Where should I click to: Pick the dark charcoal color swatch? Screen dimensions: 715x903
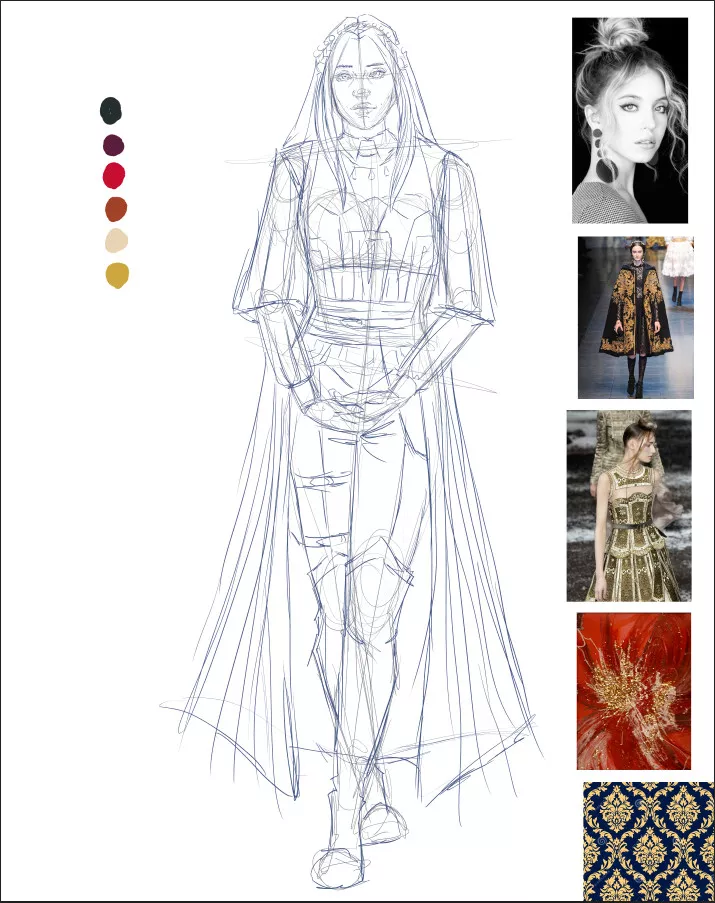pos(111,110)
